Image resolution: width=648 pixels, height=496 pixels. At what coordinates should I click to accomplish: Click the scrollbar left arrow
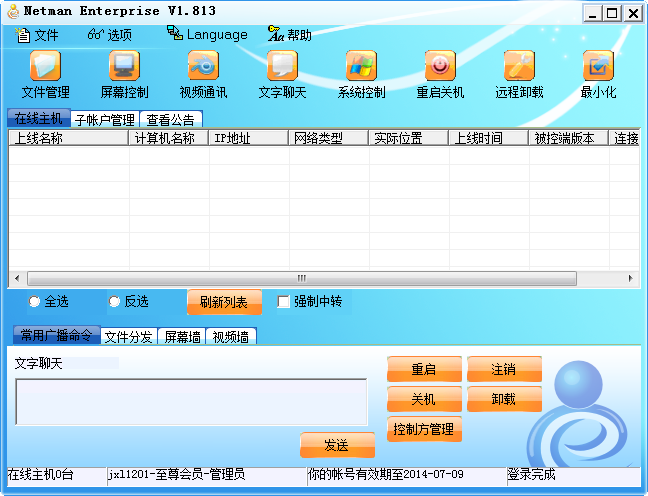[17, 278]
